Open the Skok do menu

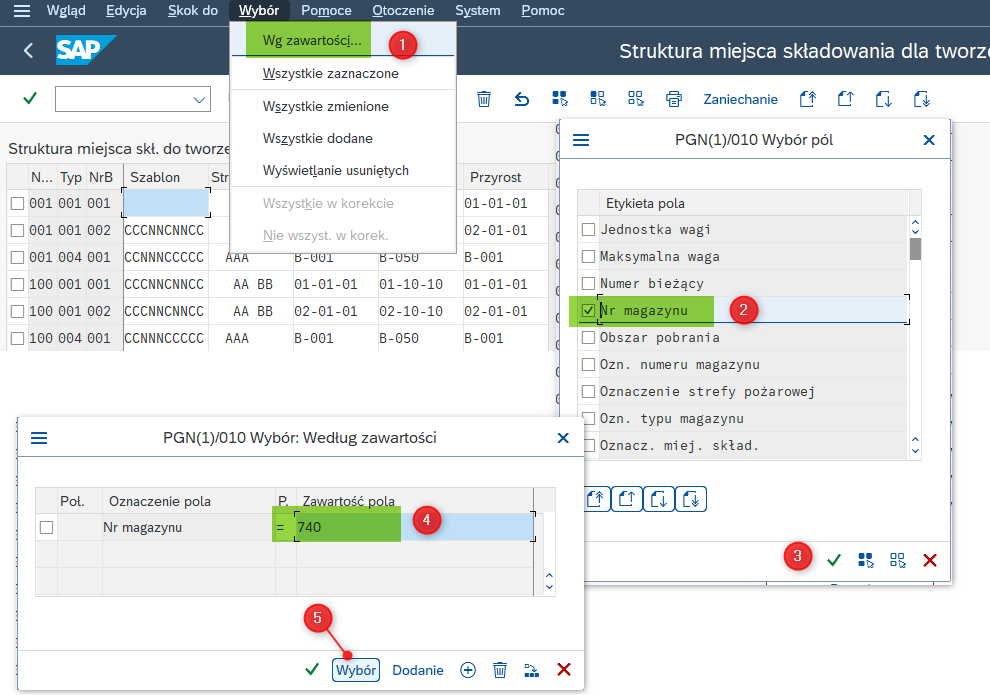192,11
